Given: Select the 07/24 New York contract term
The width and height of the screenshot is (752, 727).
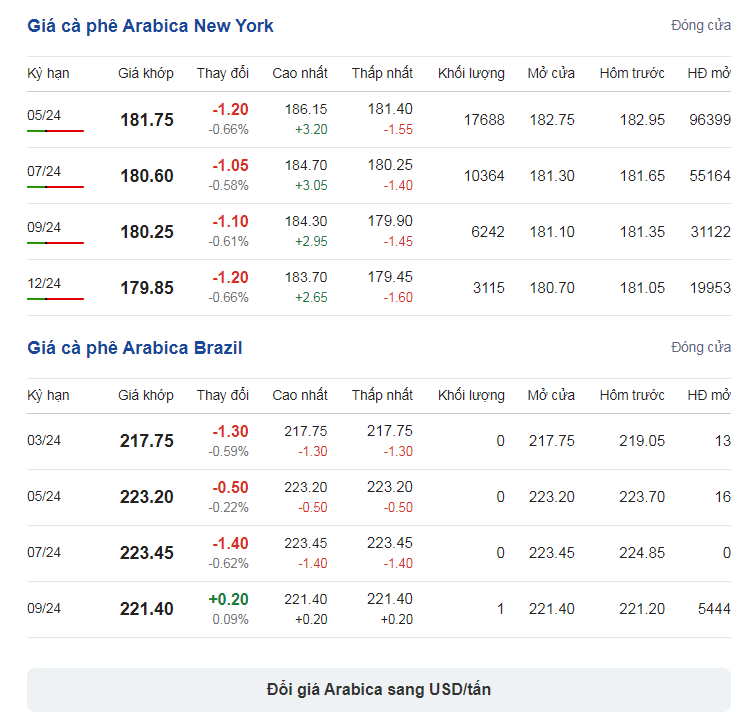Looking at the screenshot, I should click(44, 171).
